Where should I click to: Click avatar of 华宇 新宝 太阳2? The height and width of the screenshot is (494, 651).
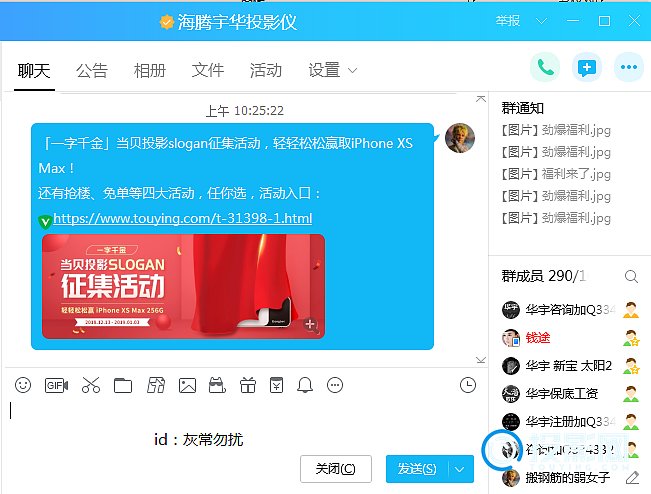tap(511, 366)
